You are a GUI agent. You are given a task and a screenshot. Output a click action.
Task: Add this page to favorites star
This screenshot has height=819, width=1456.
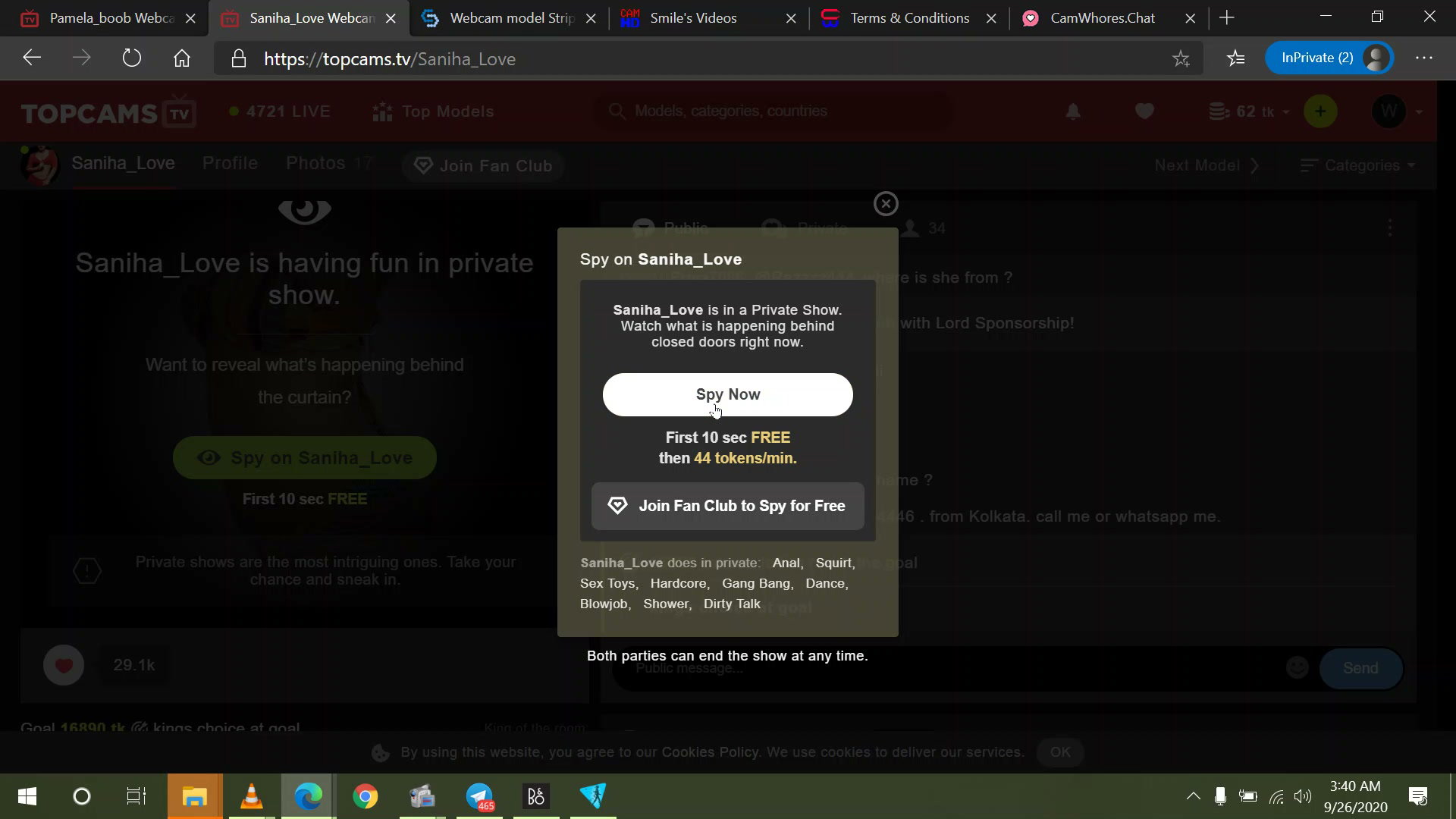tap(1181, 58)
